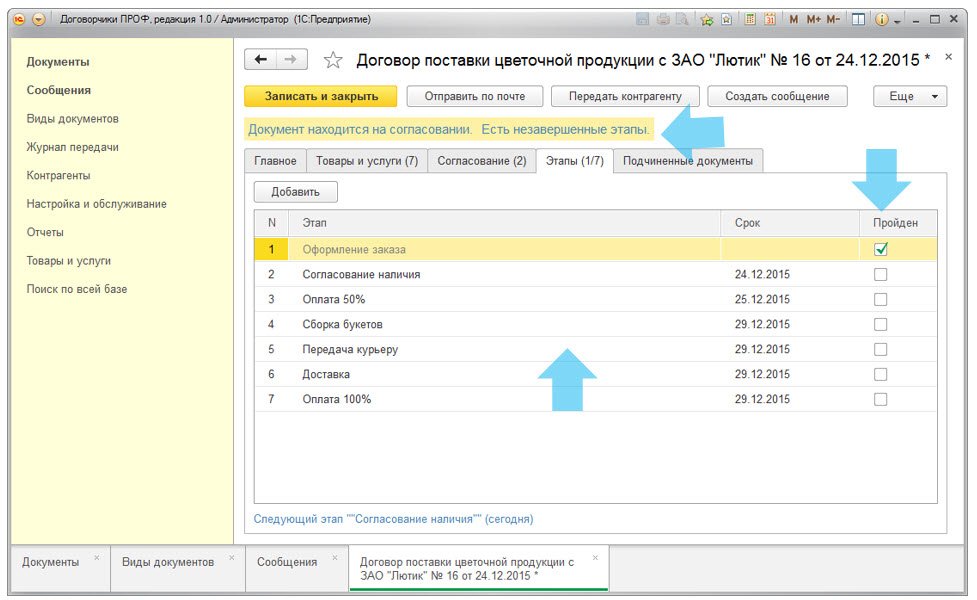Screen dimensions: 977x600
Task: Add to favorites star with arrow icon
Action: click(x=707, y=19)
